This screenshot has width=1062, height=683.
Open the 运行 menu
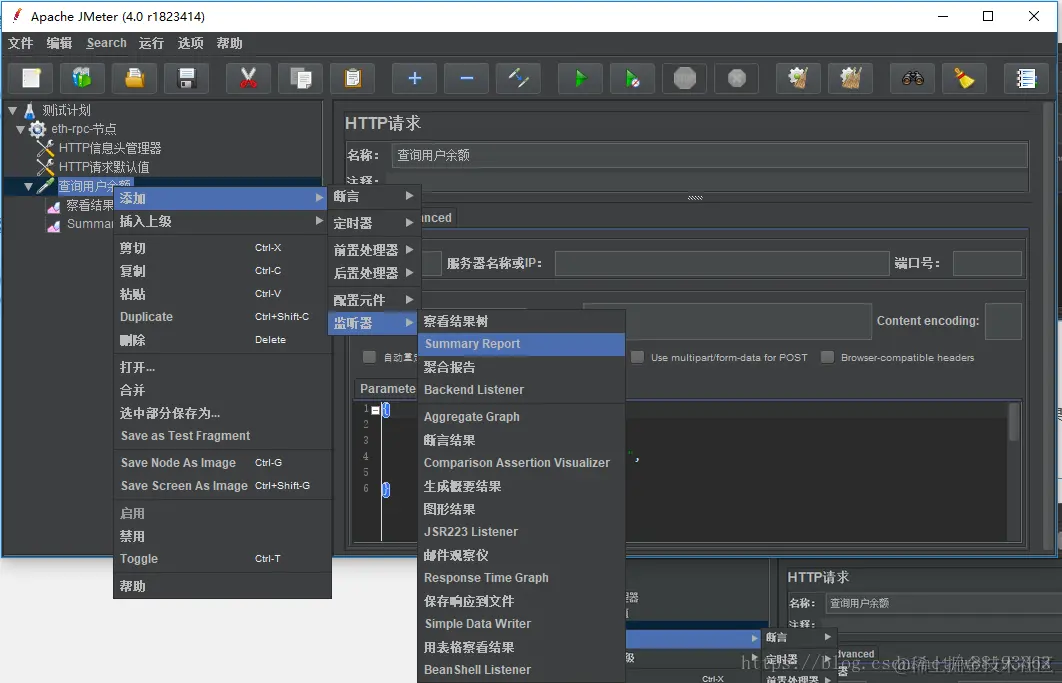pos(151,43)
